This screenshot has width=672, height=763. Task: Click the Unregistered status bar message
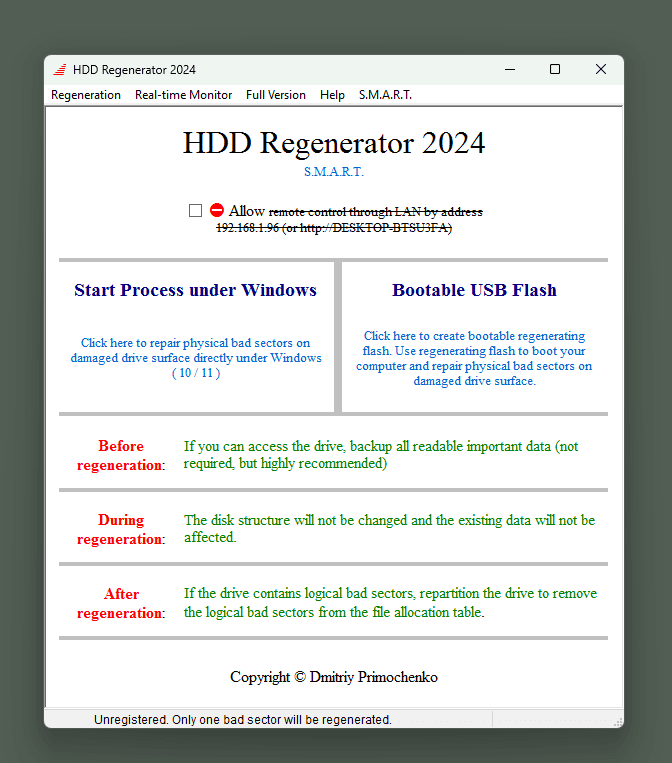[x=243, y=720]
